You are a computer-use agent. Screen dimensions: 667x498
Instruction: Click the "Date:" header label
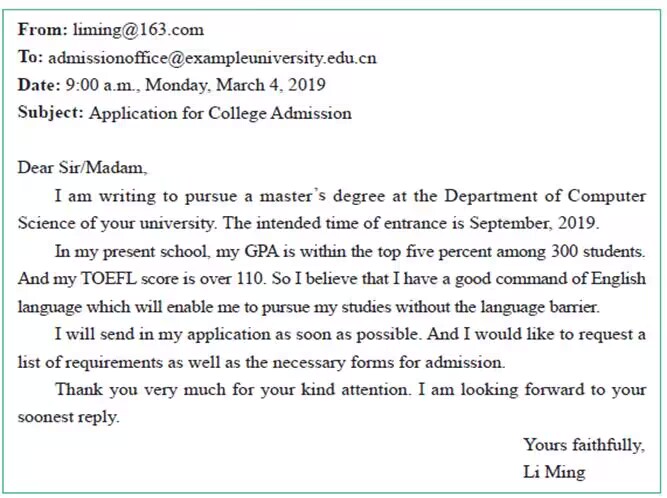[x=39, y=85]
